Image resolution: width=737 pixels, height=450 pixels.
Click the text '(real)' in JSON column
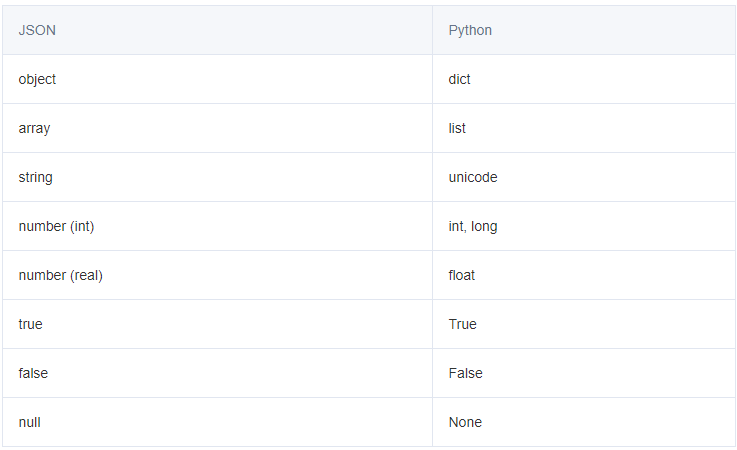pos(86,275)
